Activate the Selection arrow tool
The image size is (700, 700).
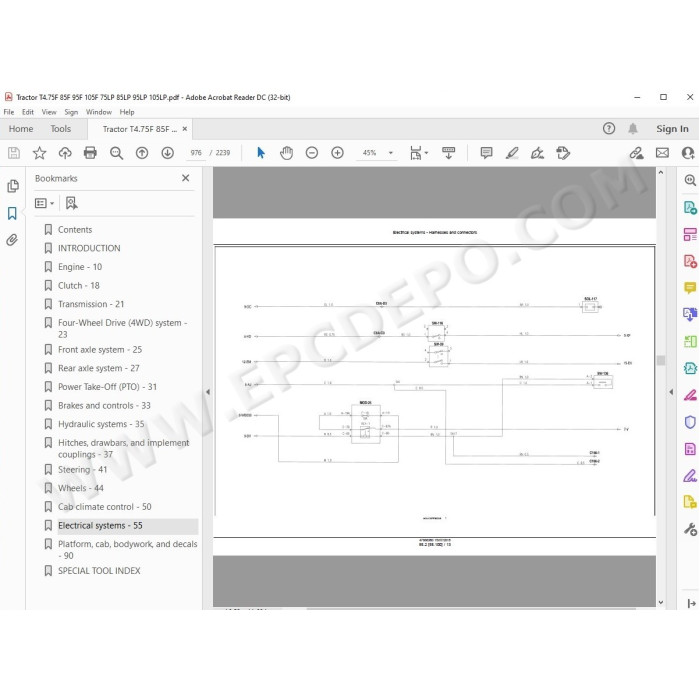(261, 153)
